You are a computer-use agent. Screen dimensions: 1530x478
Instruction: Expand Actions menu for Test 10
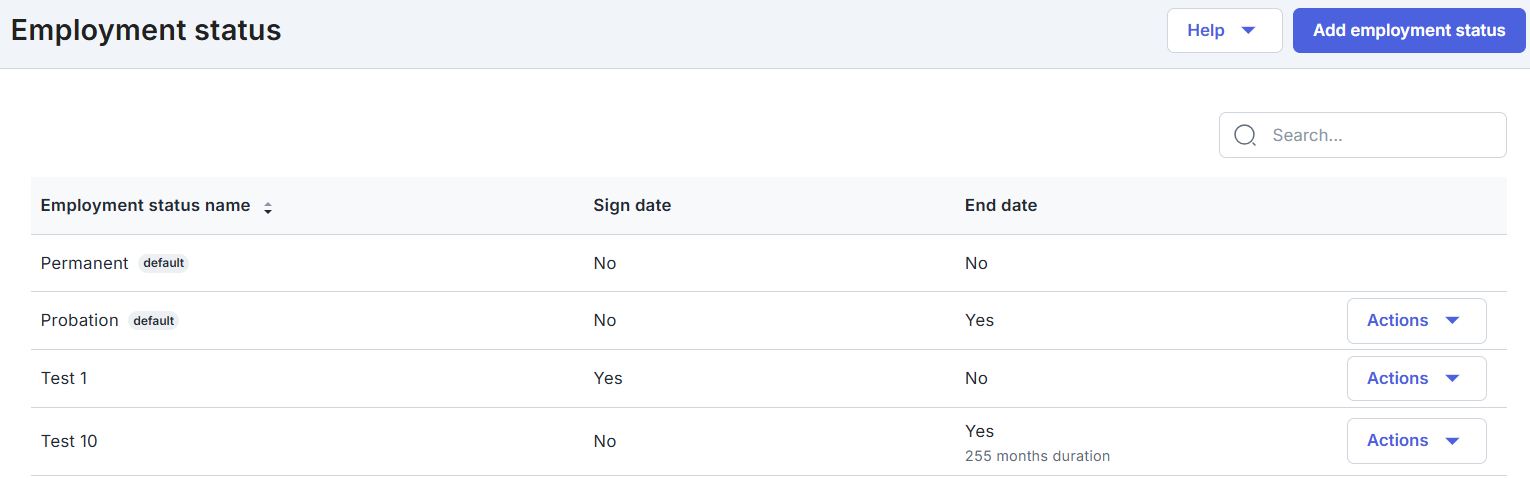(1416, 441)
